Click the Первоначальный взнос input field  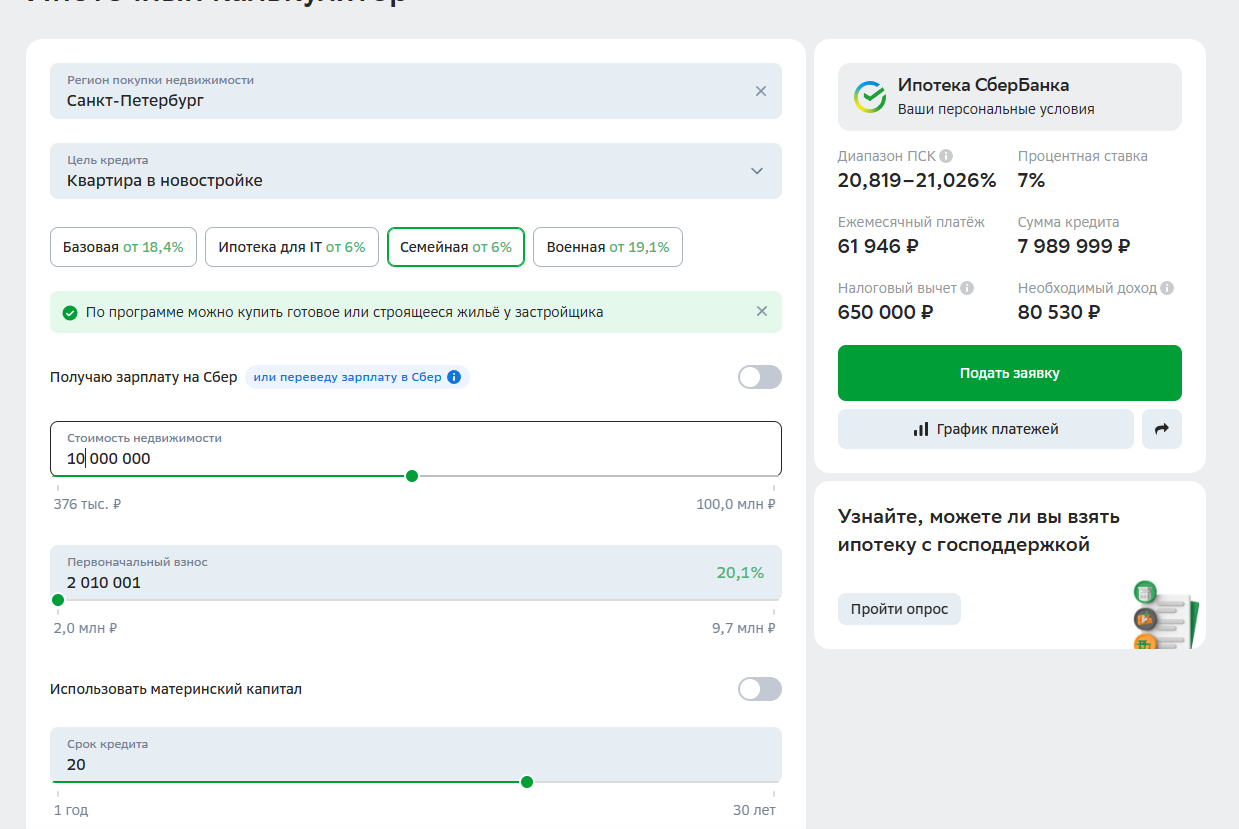416,573
